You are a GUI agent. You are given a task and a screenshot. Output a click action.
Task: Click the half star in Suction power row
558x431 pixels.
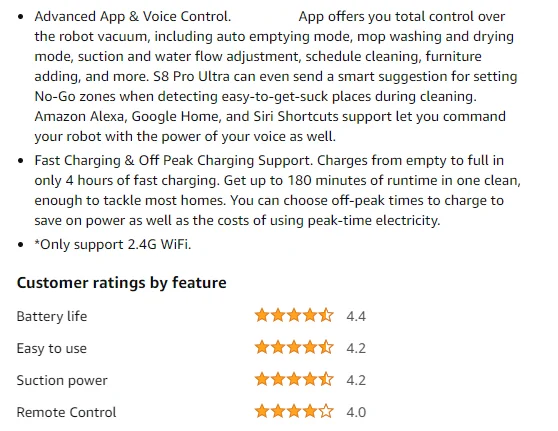(326, 379)
